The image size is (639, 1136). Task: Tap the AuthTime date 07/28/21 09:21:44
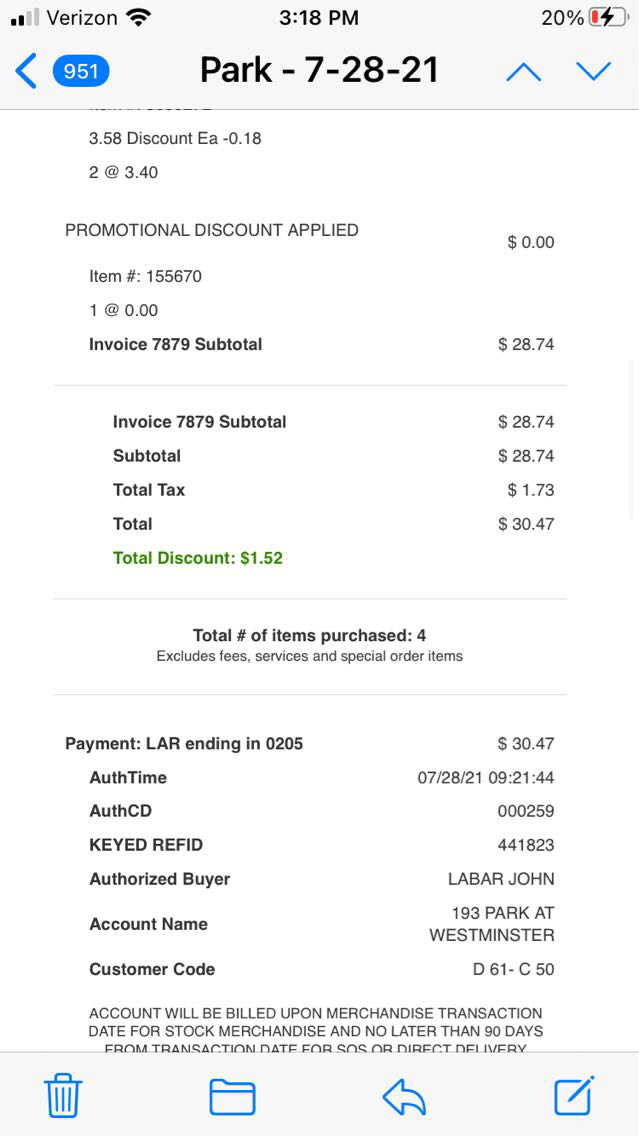coord(485,778)
